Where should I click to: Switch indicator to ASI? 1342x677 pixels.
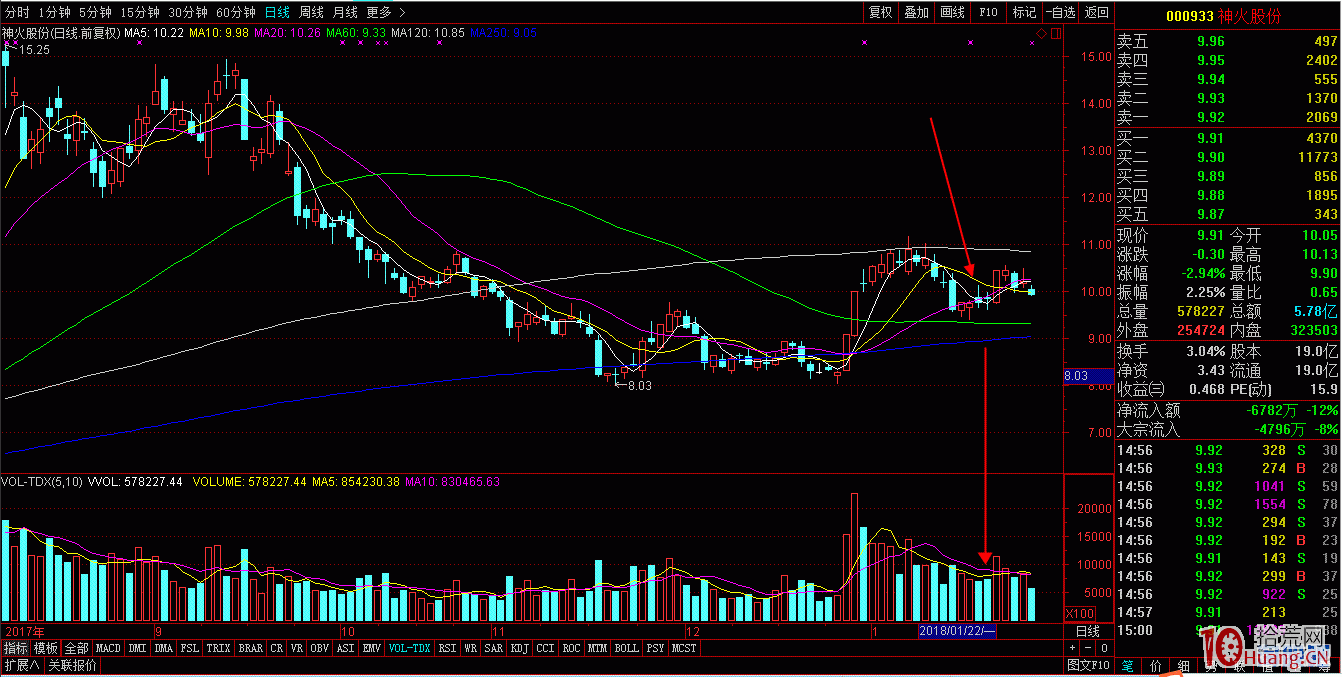pyautogui.click(x=346, y=648)
